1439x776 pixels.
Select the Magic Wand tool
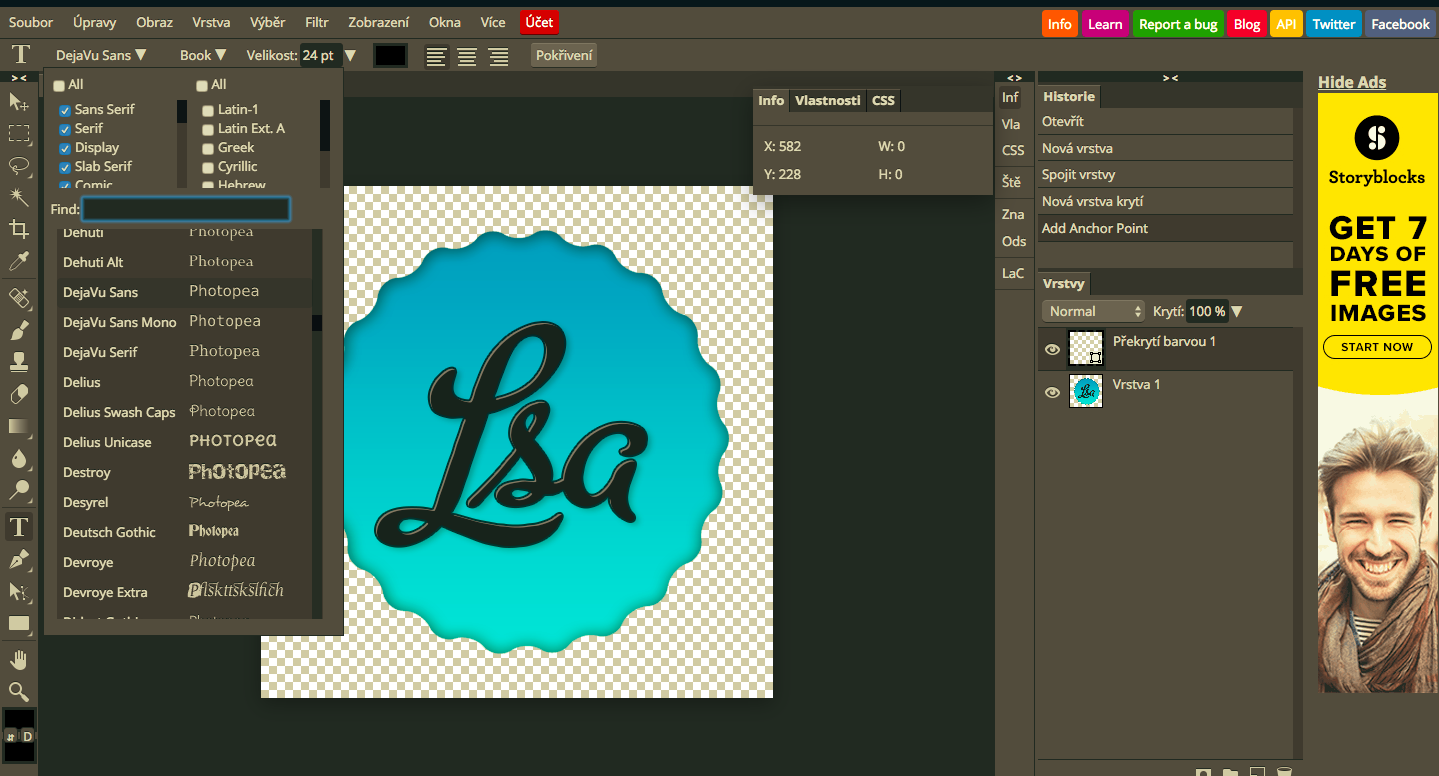(19, 197)
